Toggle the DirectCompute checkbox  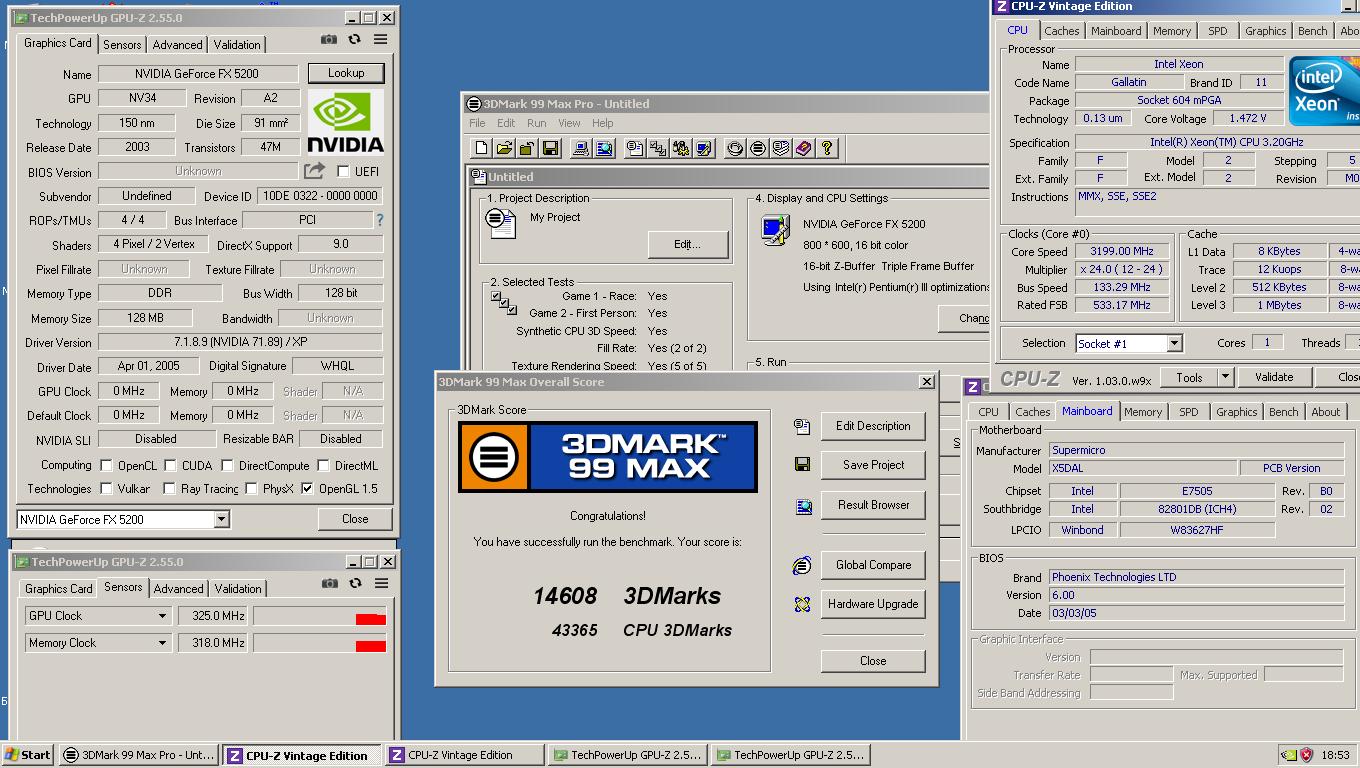coord(227,465)
